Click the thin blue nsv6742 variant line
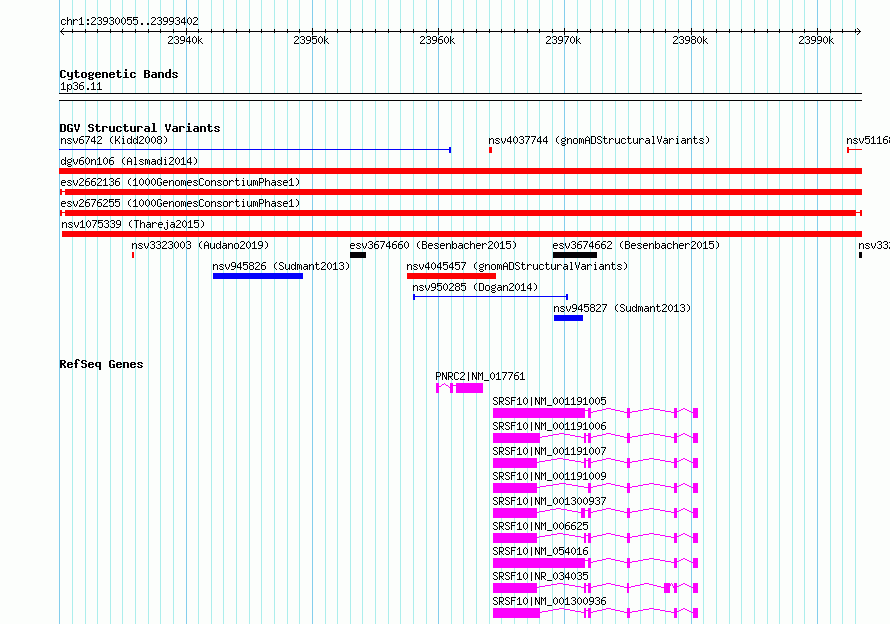Viewport: 890px width, 624px height. (x=255, y=150)
